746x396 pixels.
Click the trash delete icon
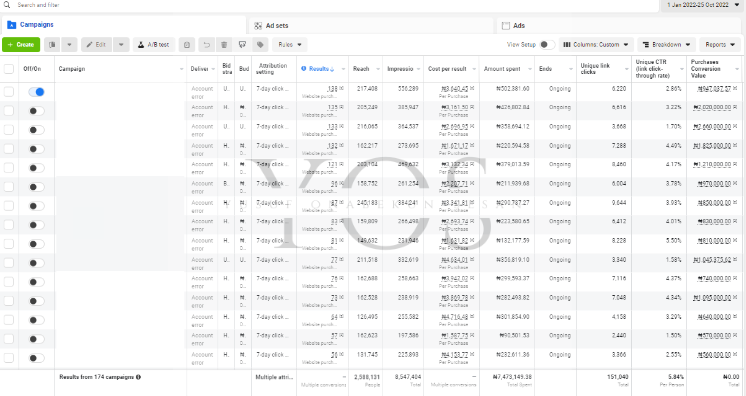tap(224, 45)
